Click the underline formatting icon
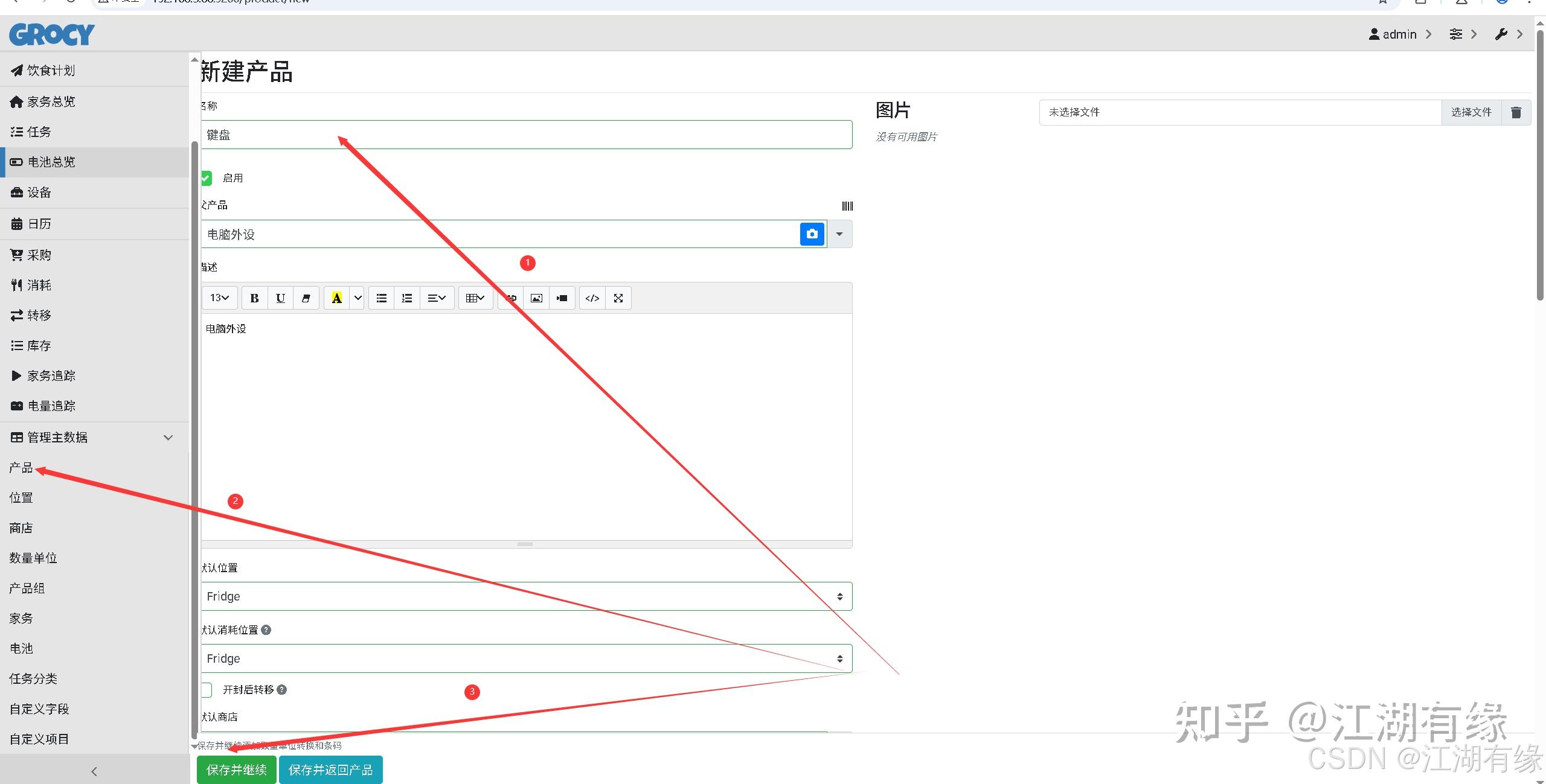 point(280,298)
